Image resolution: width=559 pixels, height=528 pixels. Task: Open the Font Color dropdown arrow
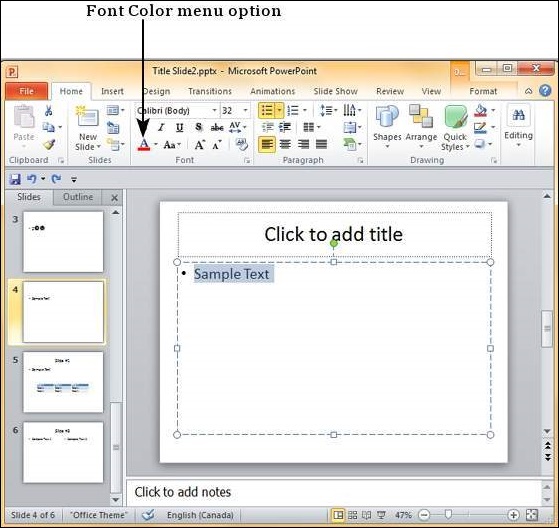(x=156, y=144)
